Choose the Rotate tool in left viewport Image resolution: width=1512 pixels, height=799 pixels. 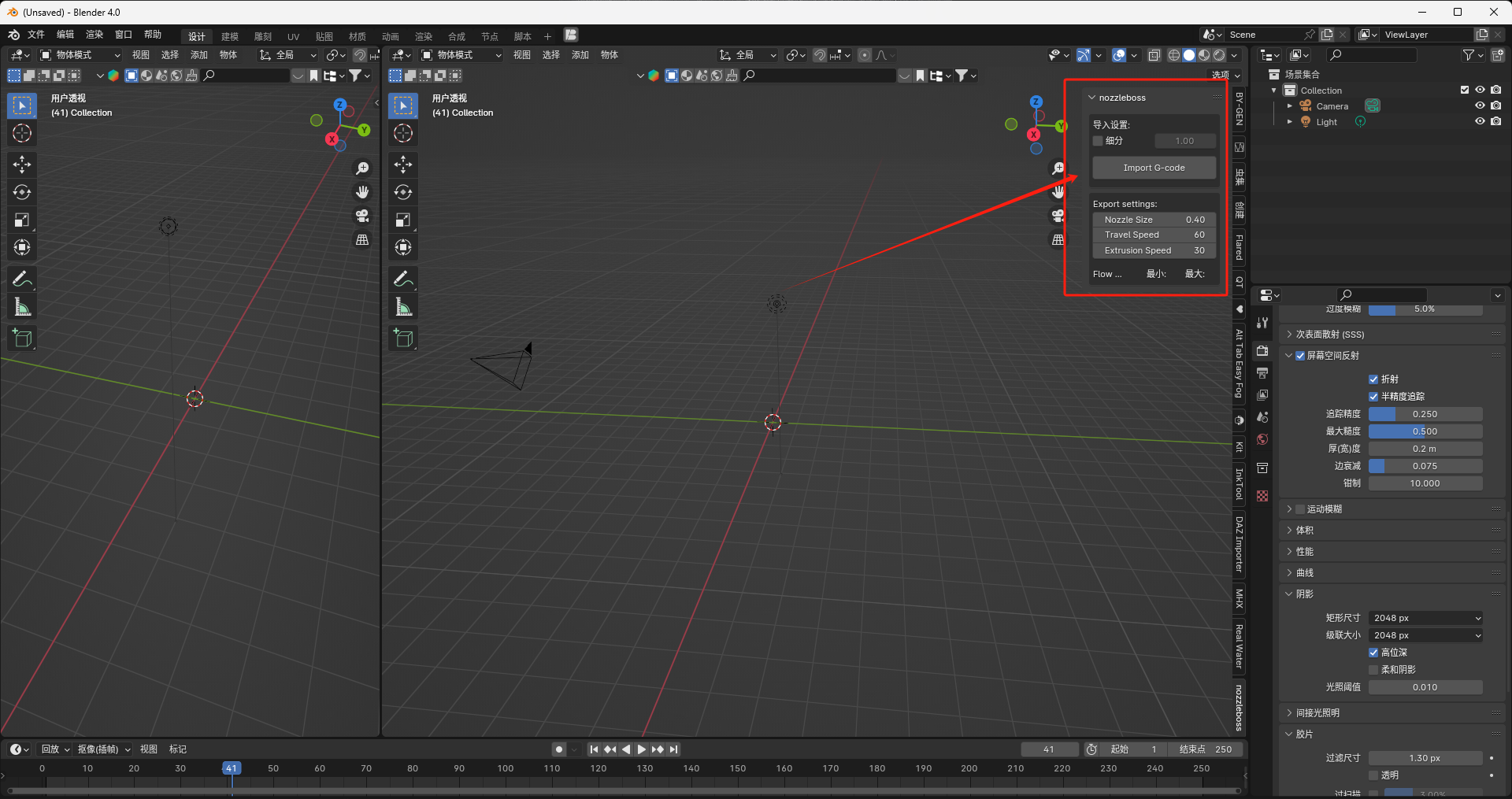click(x=22, y=192)
